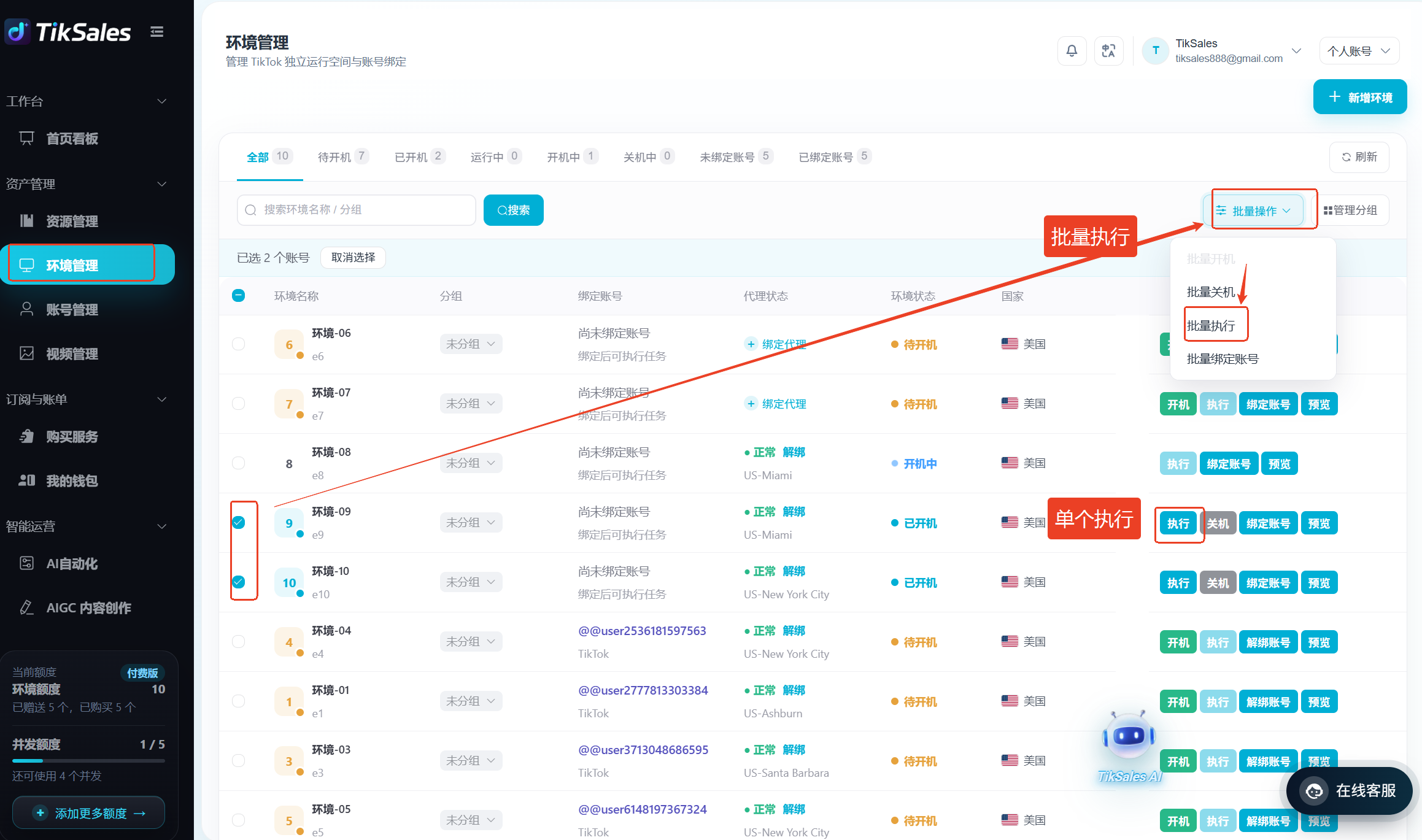Screen dimensions: 1422x840
Task: Go to 视频管理 in sidebar
Action: click(x=72, y=354)
